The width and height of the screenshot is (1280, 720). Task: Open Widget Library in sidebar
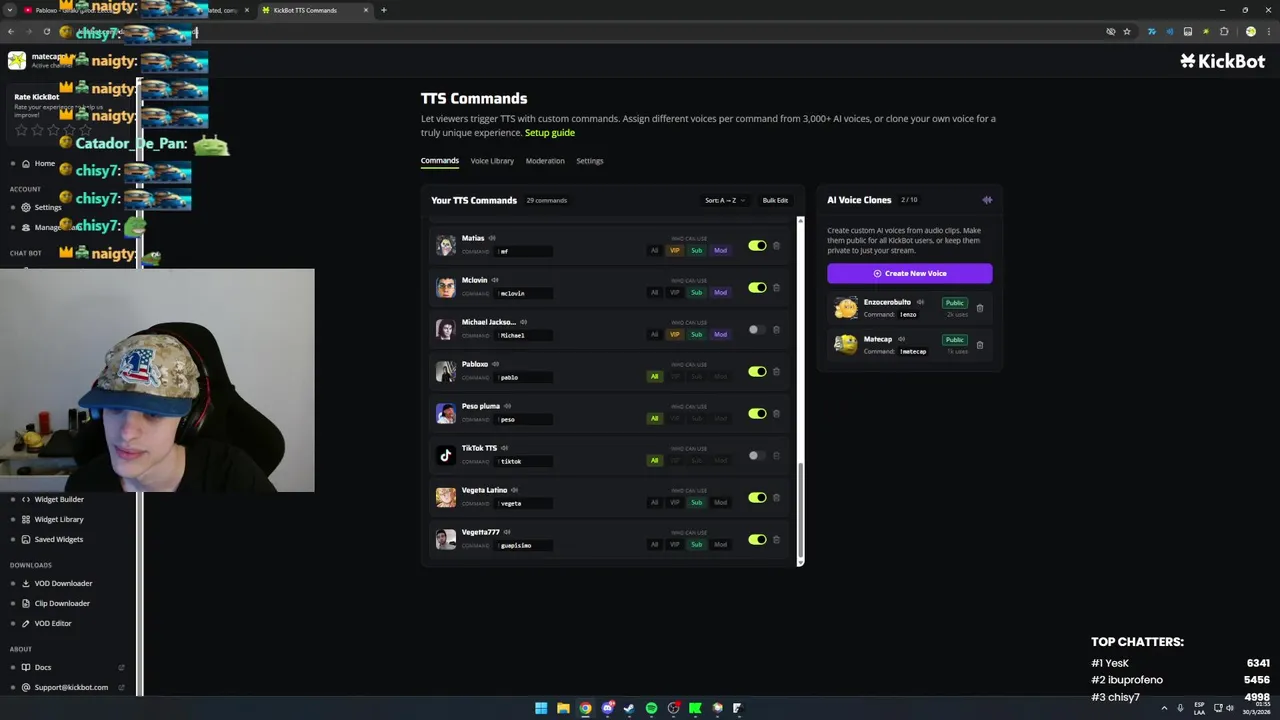pyautogui.click(x=59, y=519)
